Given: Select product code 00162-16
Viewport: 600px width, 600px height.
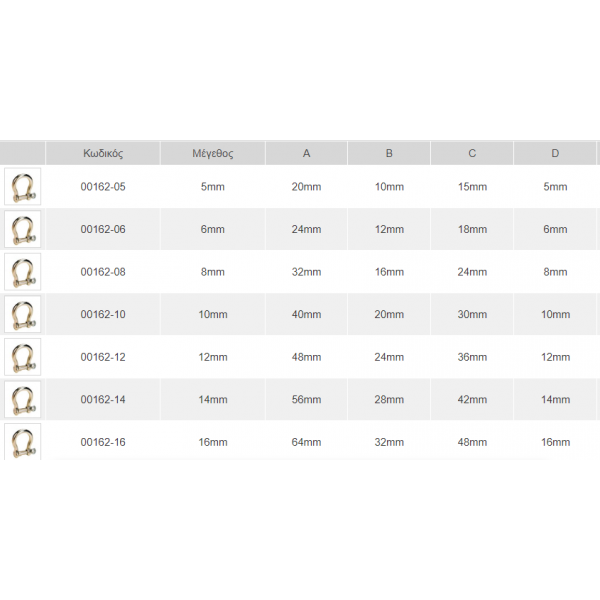Looking at the screenshot, I should click(103, 442).
